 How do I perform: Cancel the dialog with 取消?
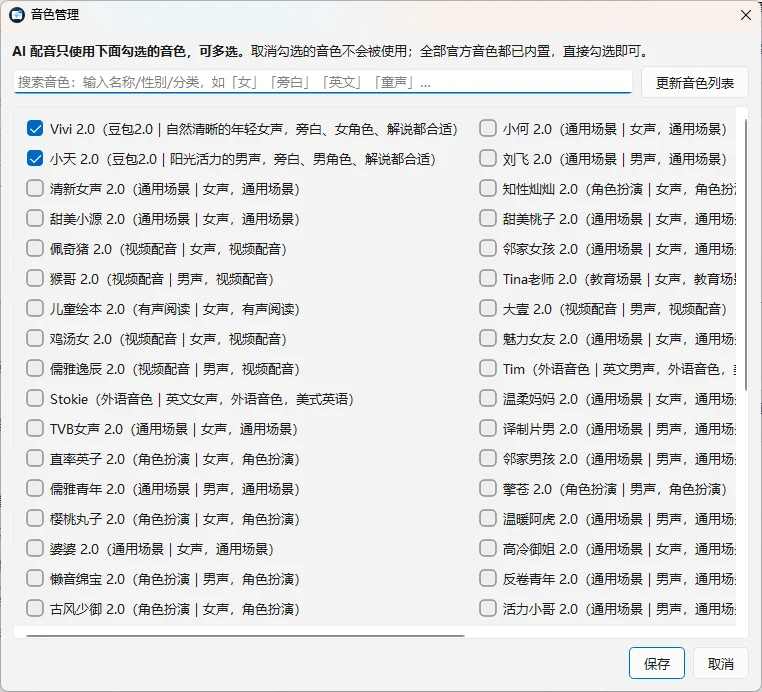720,663
